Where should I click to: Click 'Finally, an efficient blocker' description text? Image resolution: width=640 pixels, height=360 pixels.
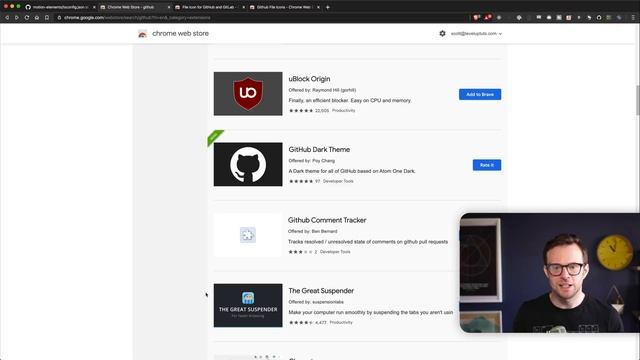tap(350, 100)
